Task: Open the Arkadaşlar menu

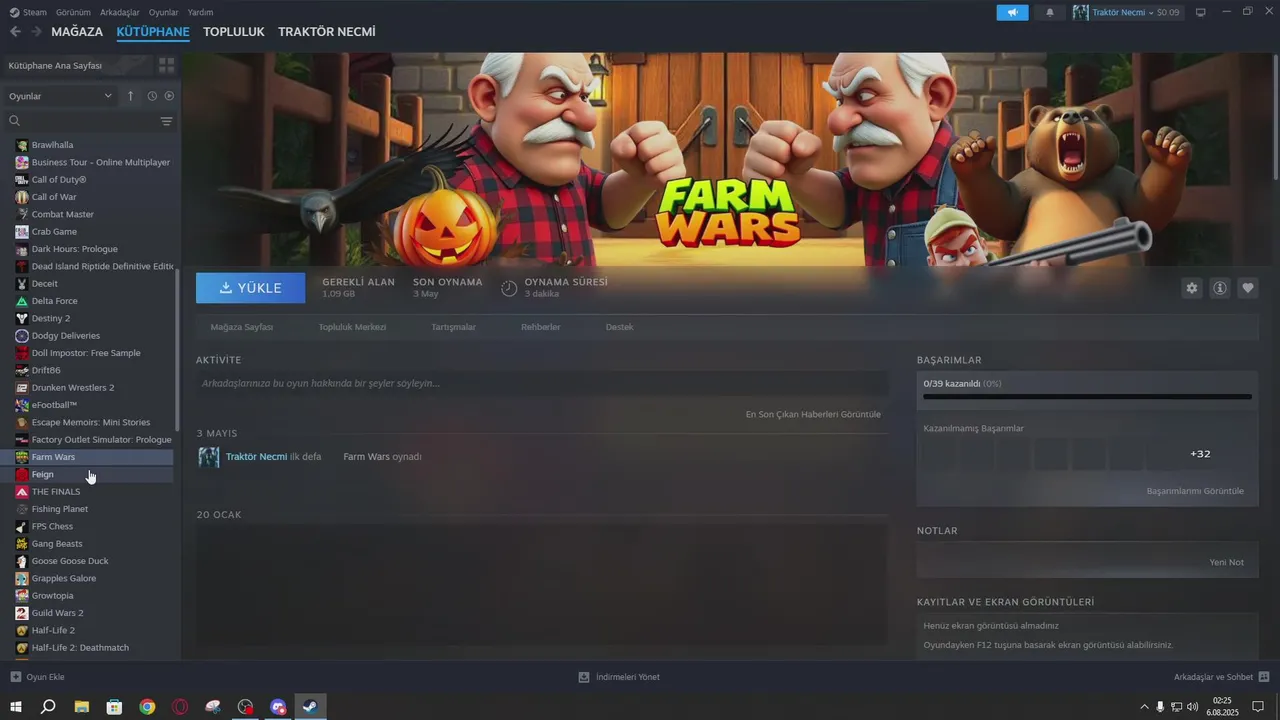Action: pyautogui.click(x=120, y=12)
